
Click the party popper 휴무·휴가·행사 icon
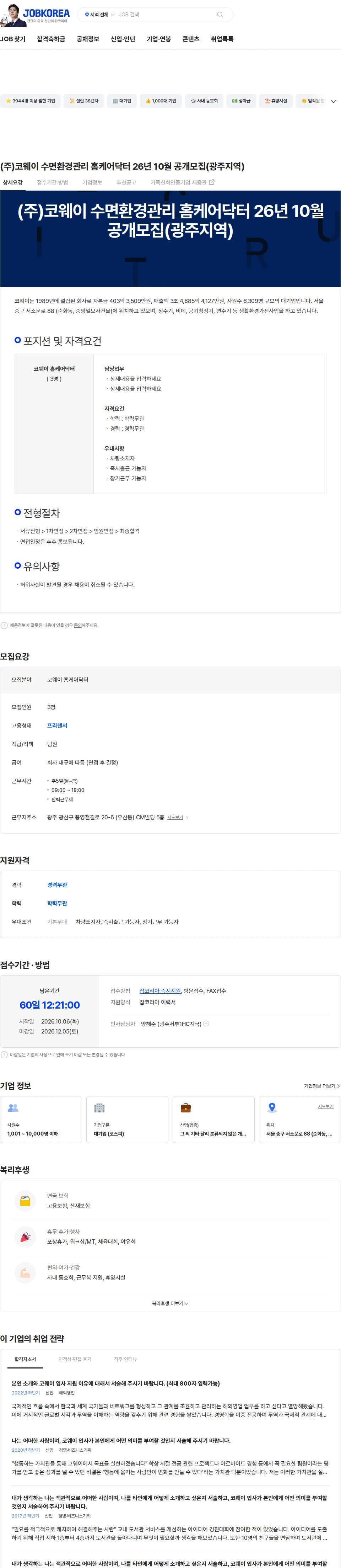[x=25, y=1237]
